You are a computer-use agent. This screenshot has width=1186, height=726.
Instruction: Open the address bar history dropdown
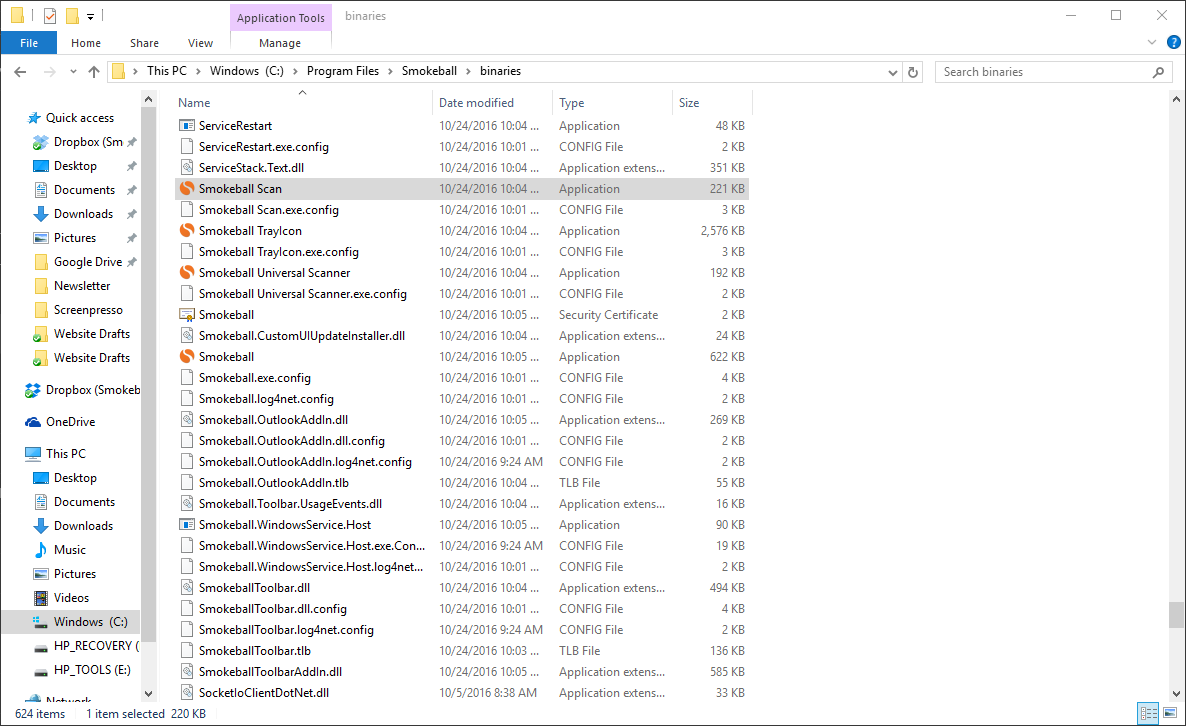coord(893,73)
